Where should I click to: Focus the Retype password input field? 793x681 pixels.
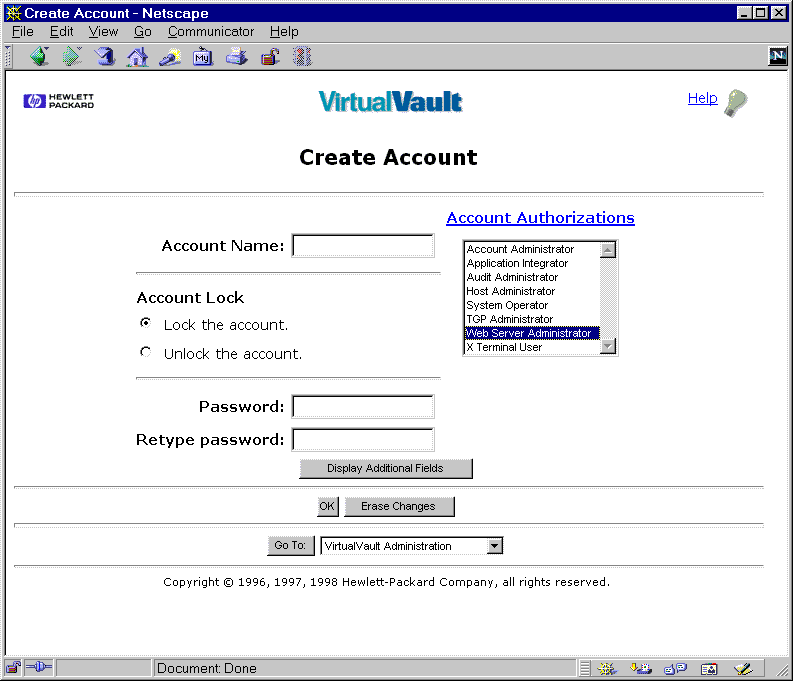tap(363, 439)
